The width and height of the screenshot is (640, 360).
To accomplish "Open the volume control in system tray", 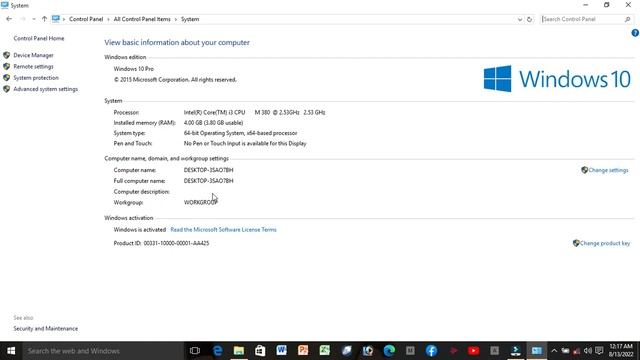I will click(588, 351).
